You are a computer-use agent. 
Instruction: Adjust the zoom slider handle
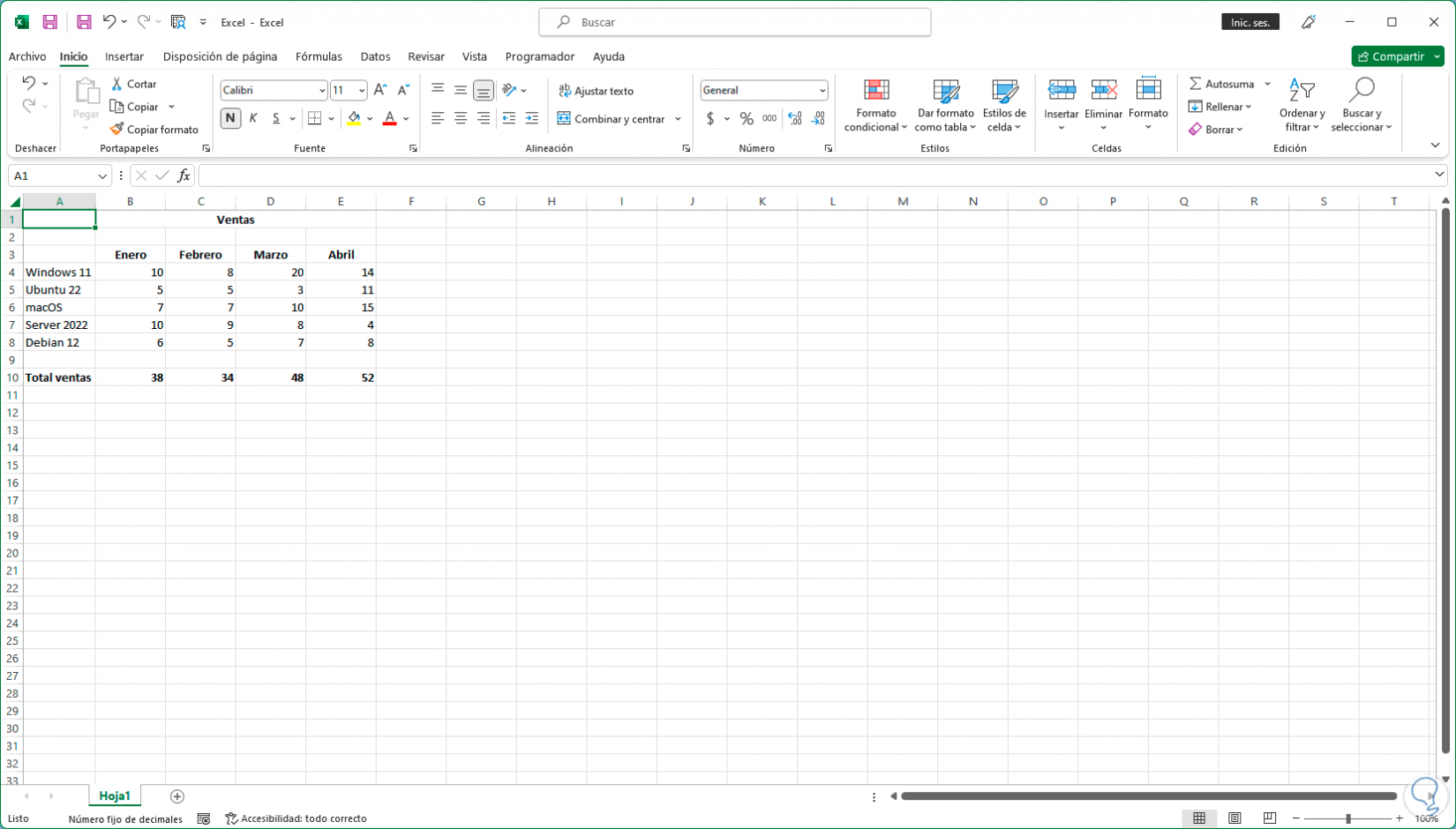click(x=1348, y=819)
